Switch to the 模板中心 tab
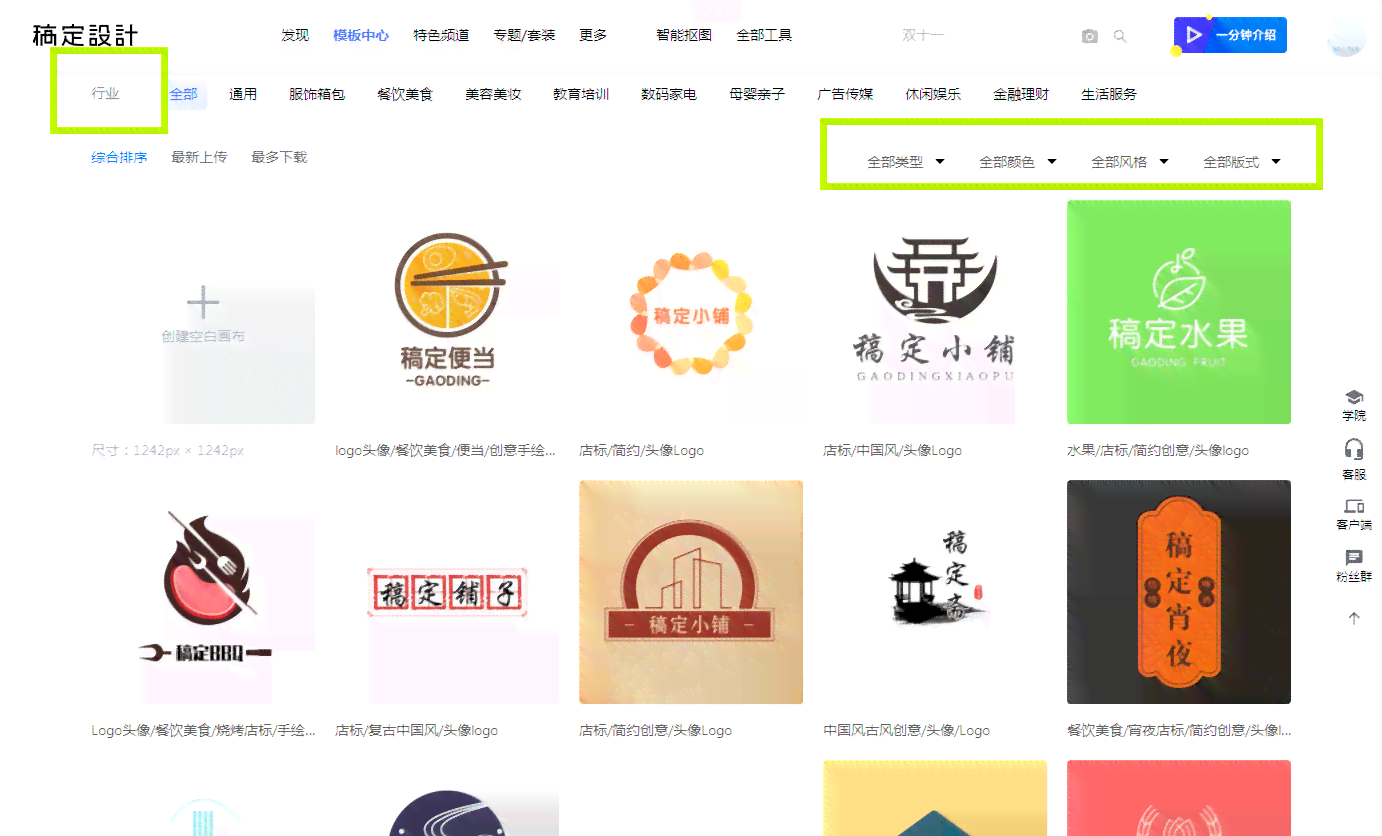 pos(361,35)
